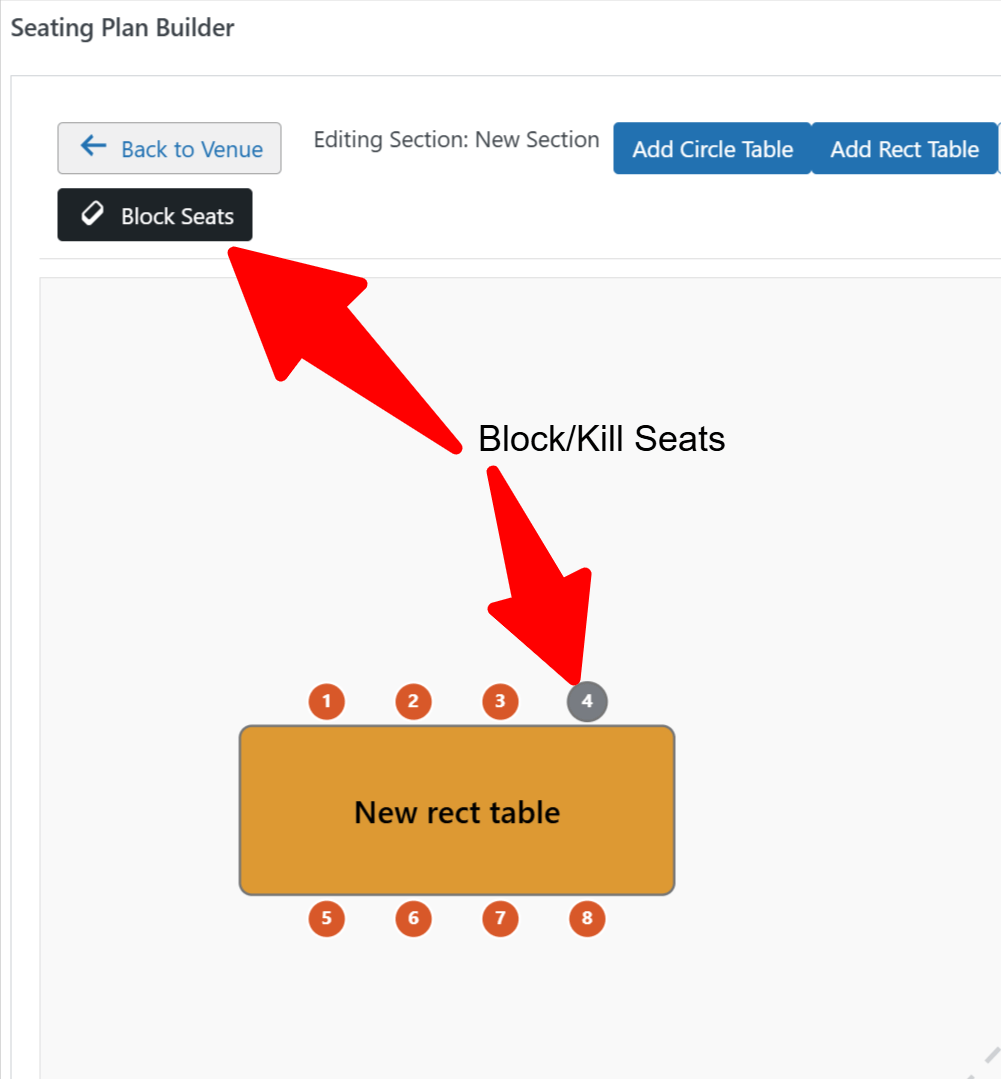Viewport: 1001px width, 1079px height.
Task: Select seat number 2 at the table
Action: tap(413, 701)
